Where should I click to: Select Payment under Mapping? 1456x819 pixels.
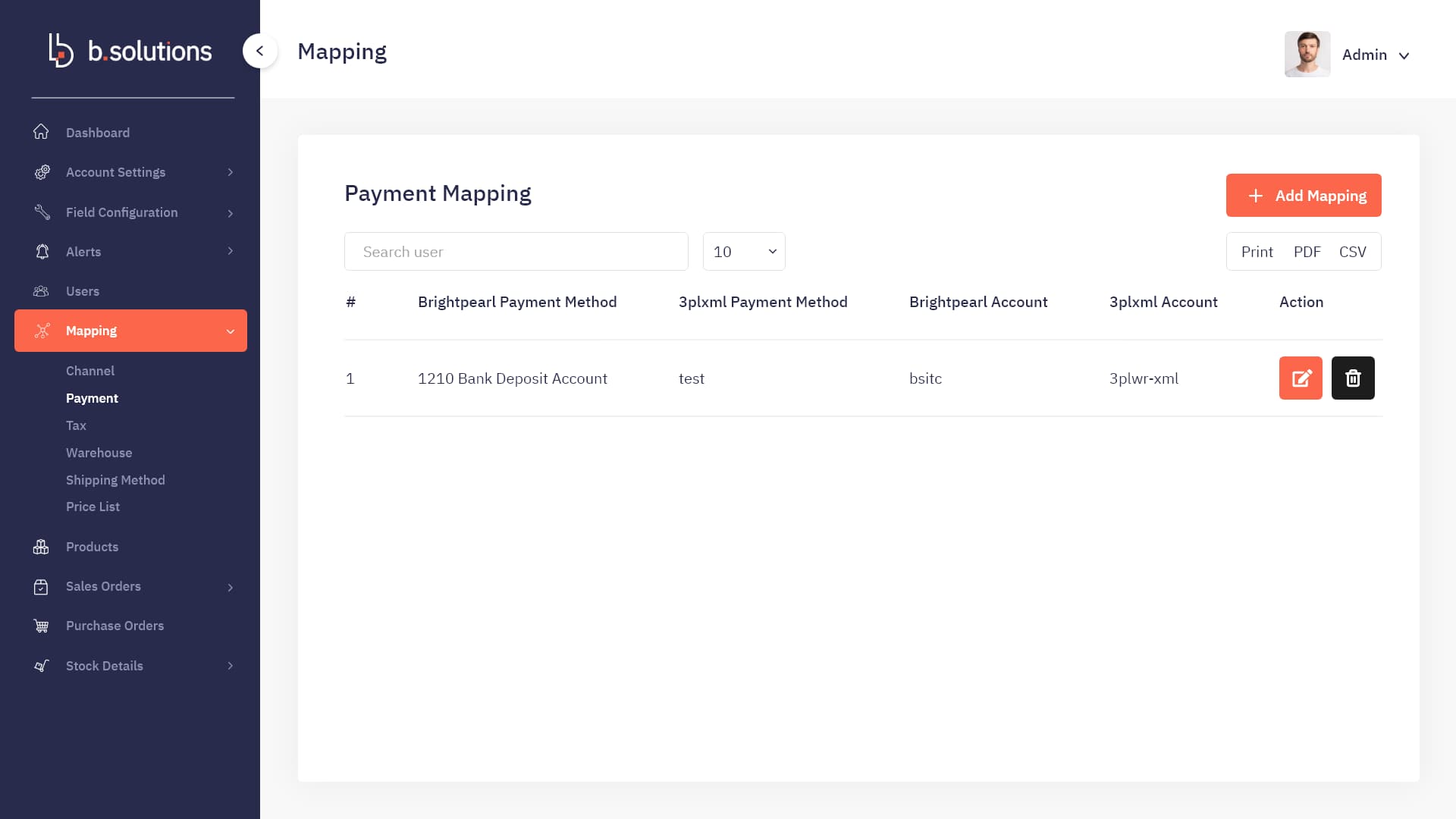click(x=92, y=398)
